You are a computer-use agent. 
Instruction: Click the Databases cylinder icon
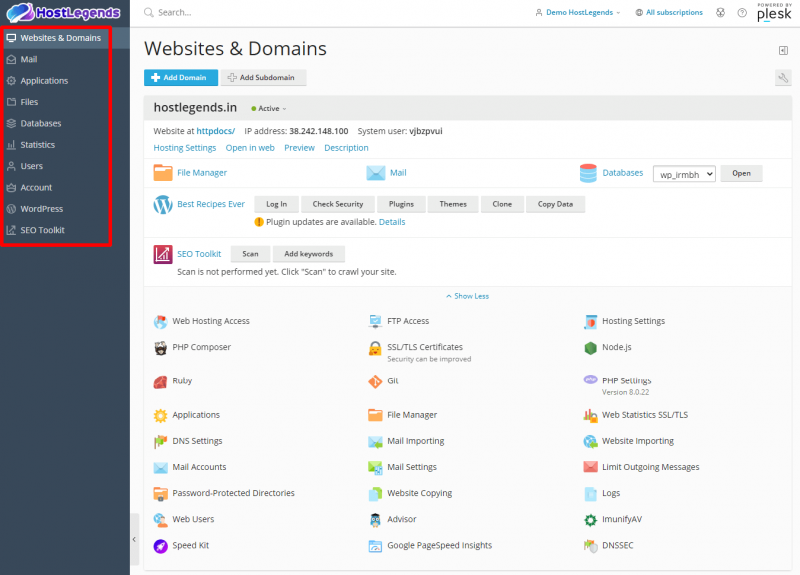588,173
